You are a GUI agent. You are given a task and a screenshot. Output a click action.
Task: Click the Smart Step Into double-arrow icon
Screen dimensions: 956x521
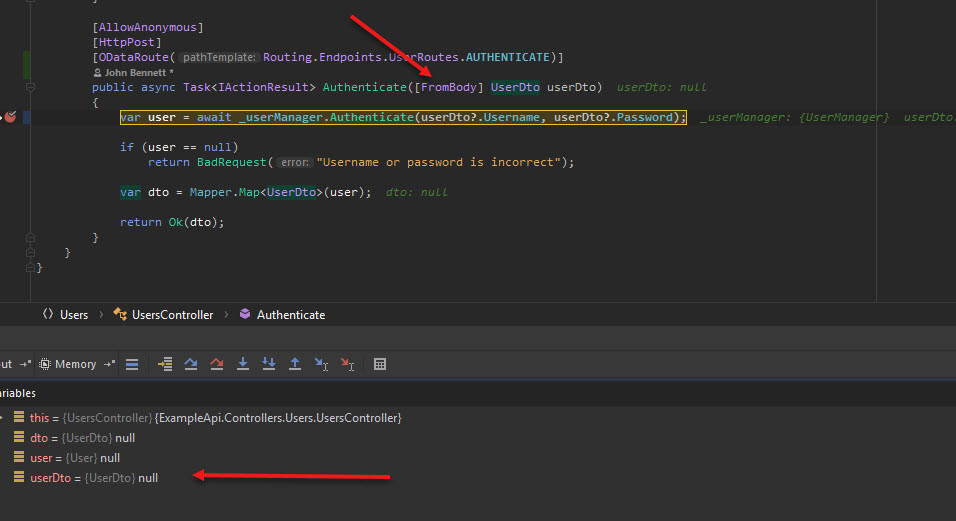tap(269, 364)
